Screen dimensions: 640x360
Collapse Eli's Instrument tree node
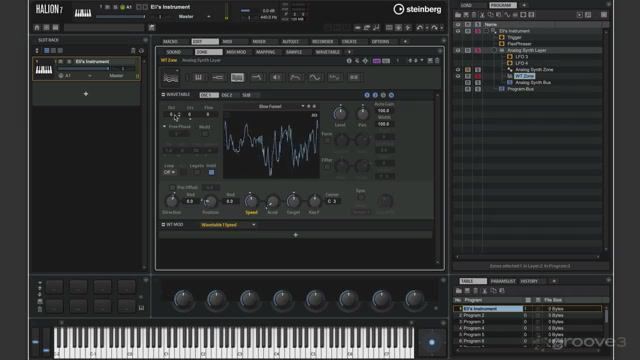487,31
